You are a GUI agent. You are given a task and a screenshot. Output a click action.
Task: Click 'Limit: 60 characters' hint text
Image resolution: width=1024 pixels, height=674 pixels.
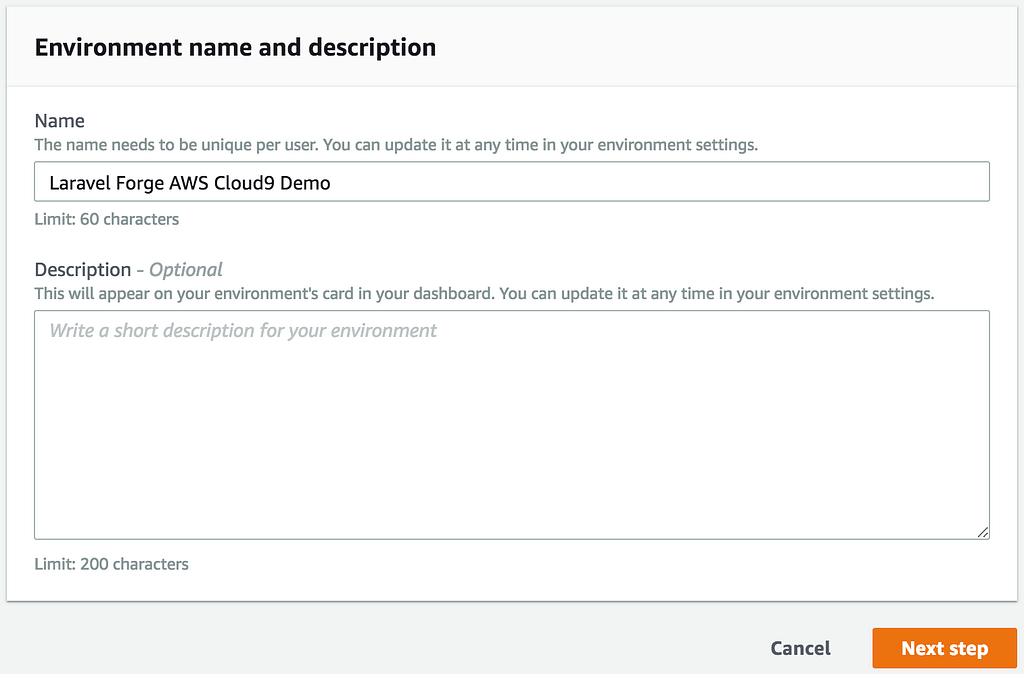point(106,219)
